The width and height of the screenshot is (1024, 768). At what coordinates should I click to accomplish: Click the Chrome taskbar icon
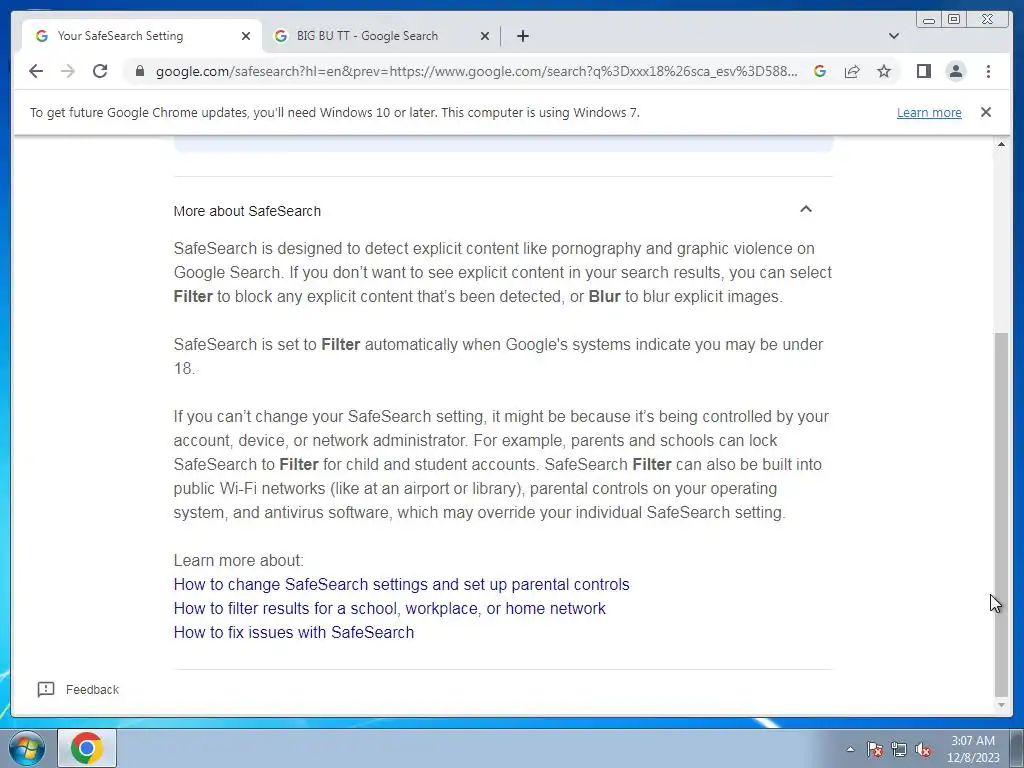[87, 748]
